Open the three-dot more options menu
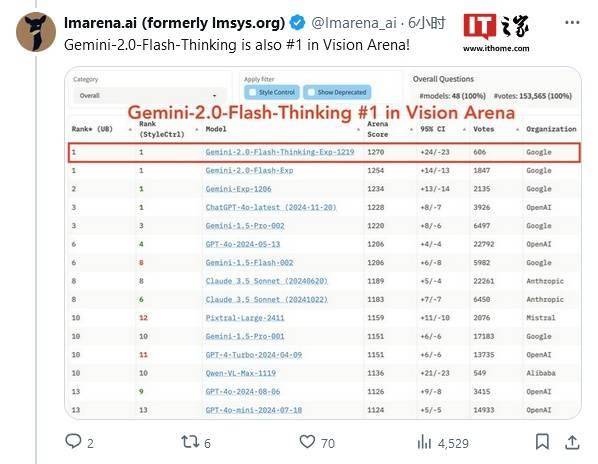The image size is (598, 464). 572,23
